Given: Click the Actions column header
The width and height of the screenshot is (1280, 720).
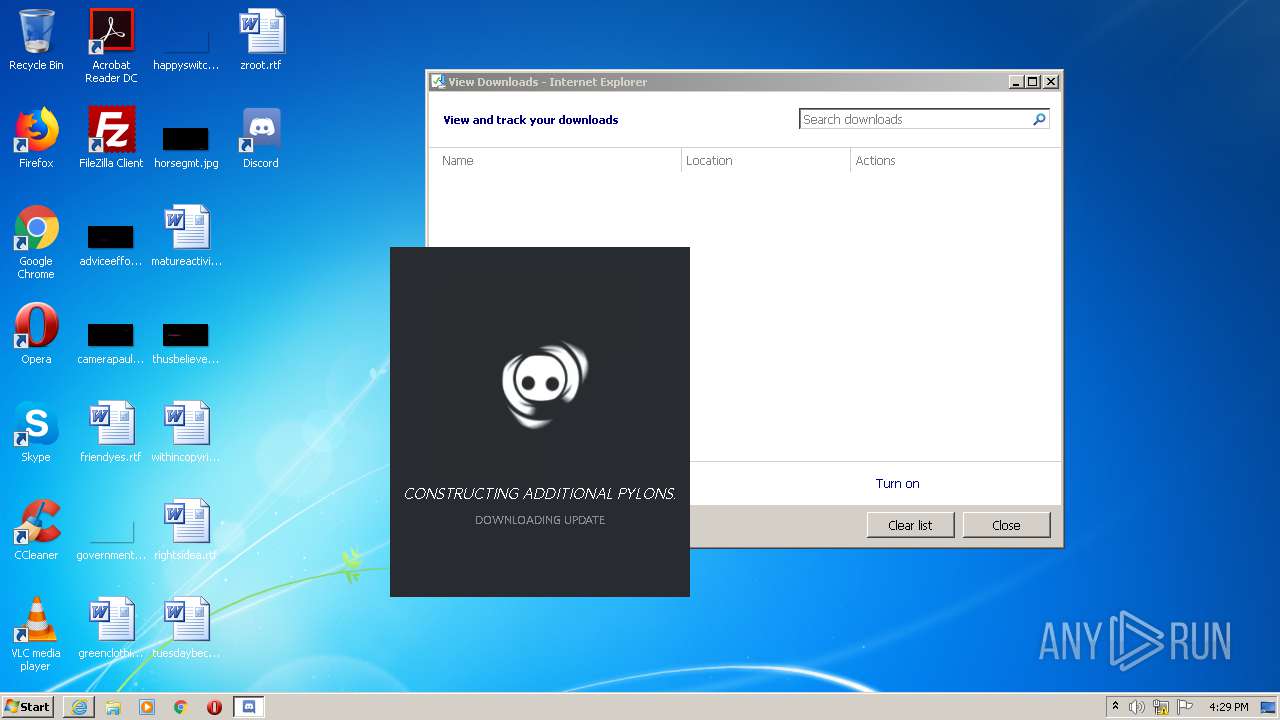Looking at the screenshot, I should click(x=955, y=160).
